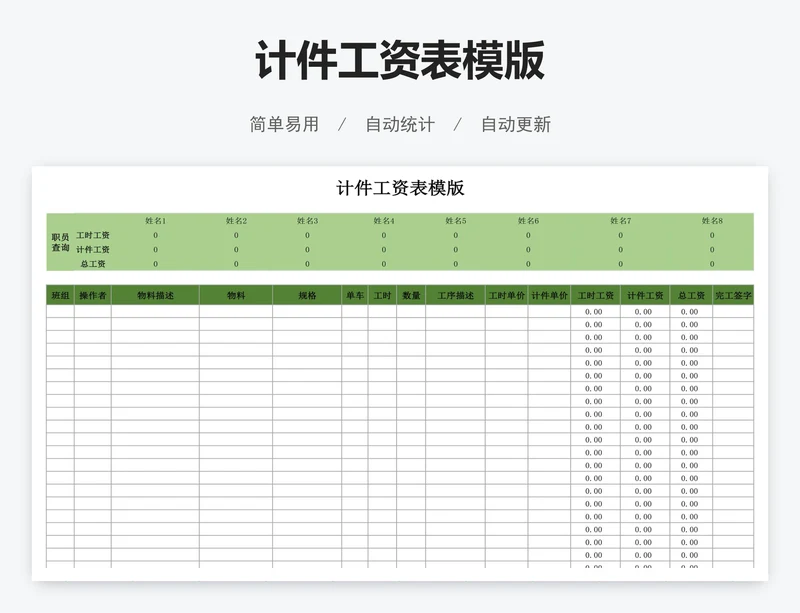Select the 职员查询 label cell

tap(60, 242)
